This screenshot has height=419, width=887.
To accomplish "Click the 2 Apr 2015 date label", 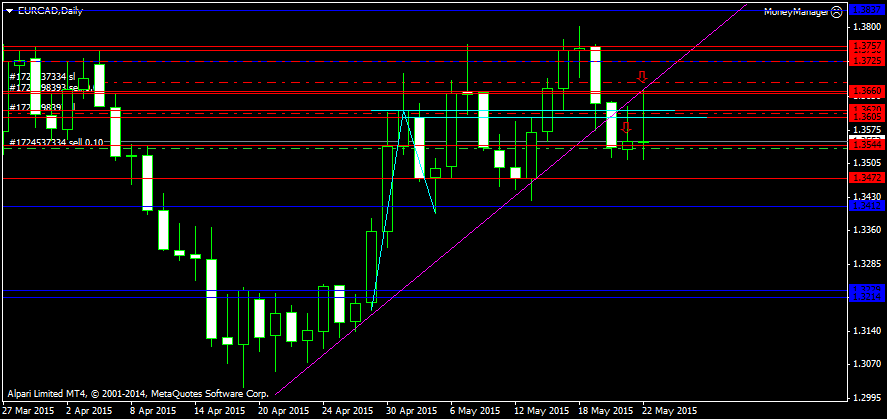I will (89, 411).
